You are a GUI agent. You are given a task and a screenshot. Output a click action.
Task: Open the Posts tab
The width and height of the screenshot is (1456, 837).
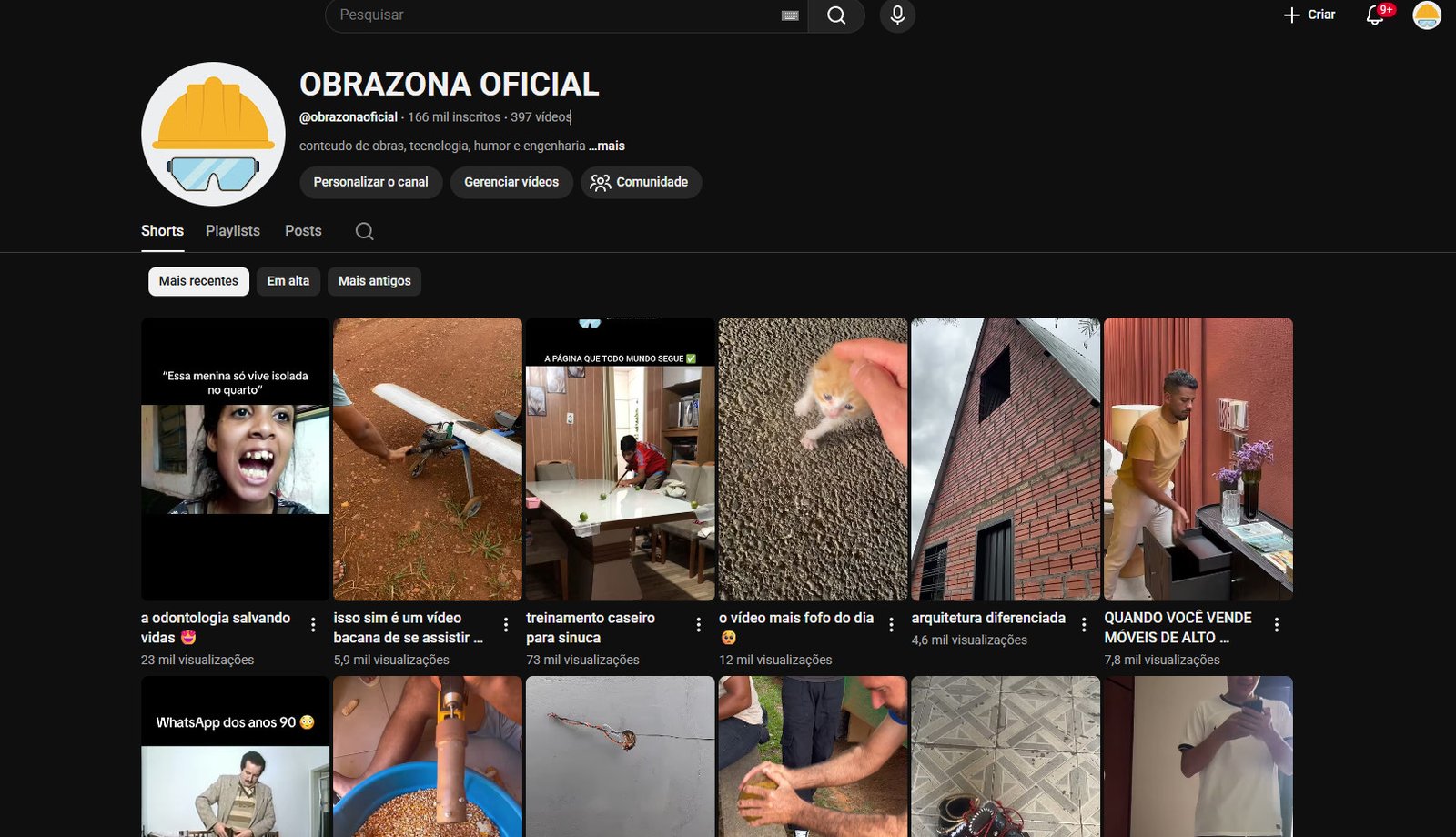coord(303,231)
